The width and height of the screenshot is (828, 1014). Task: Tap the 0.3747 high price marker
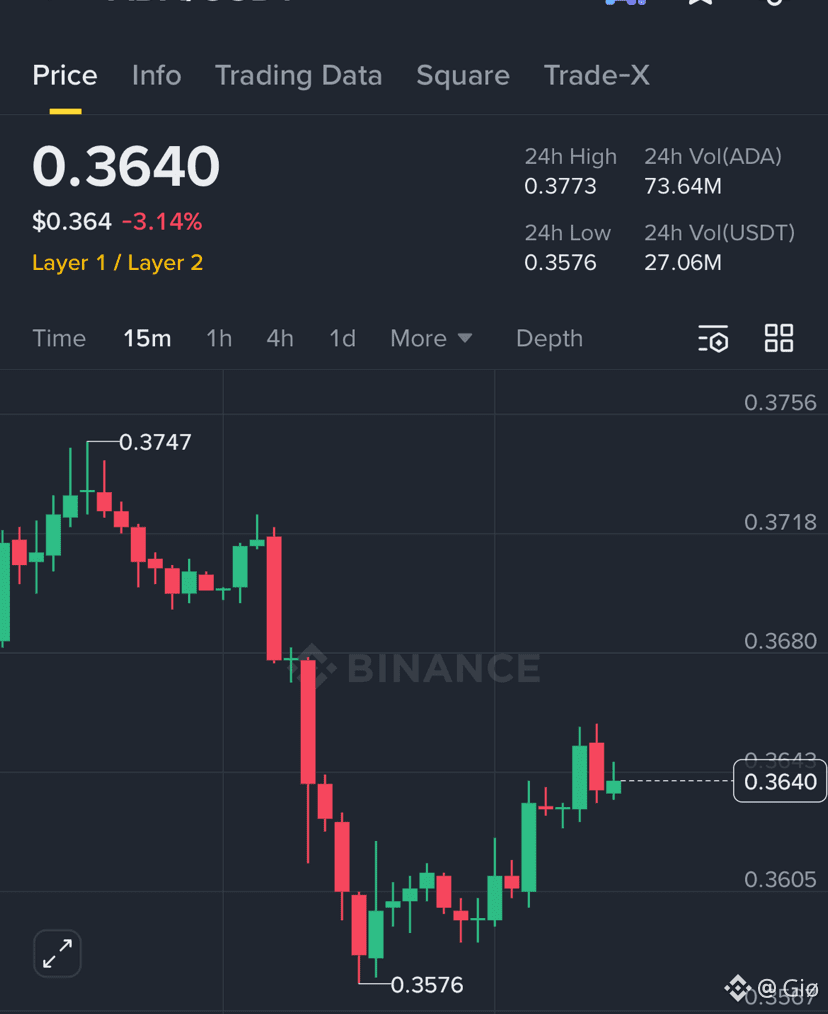tap(155, 442)
